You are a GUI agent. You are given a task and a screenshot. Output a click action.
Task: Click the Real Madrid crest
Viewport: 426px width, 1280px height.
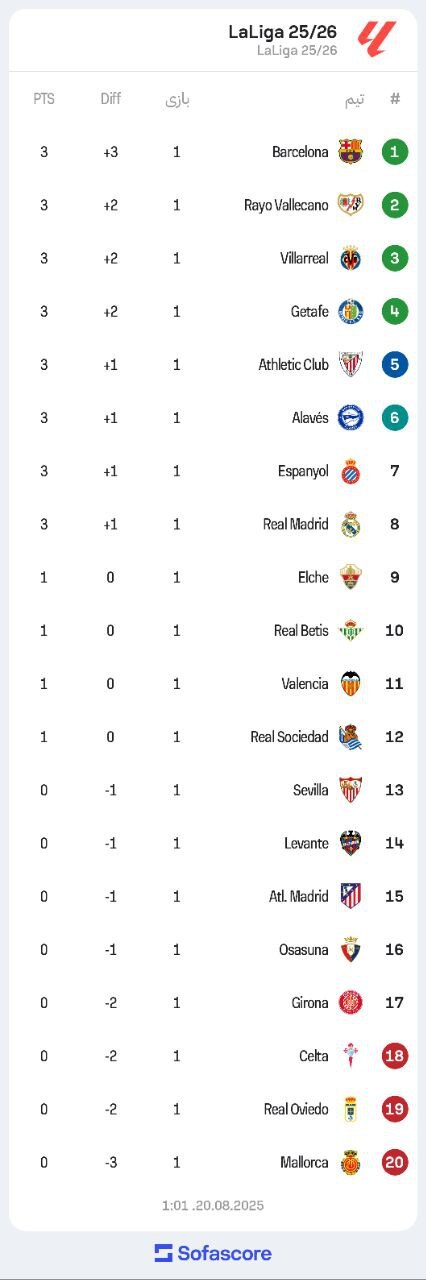coord(350,524)
